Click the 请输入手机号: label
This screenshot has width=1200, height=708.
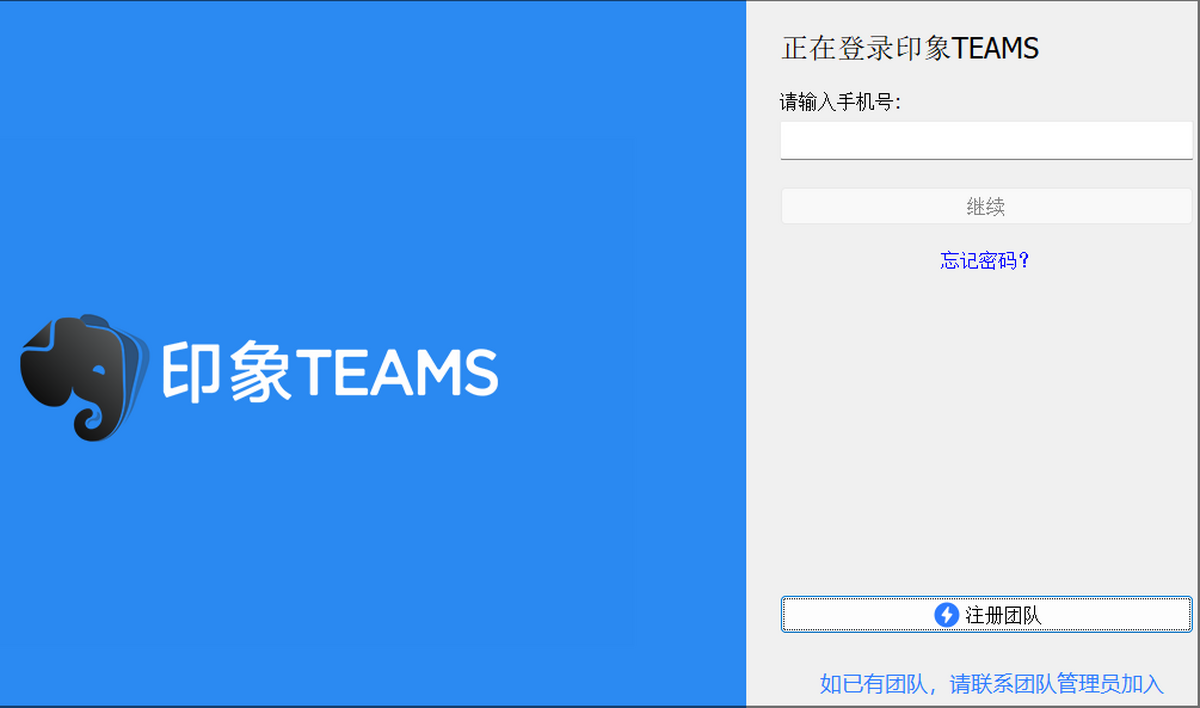pyautogui.click(x=840, y=102)
